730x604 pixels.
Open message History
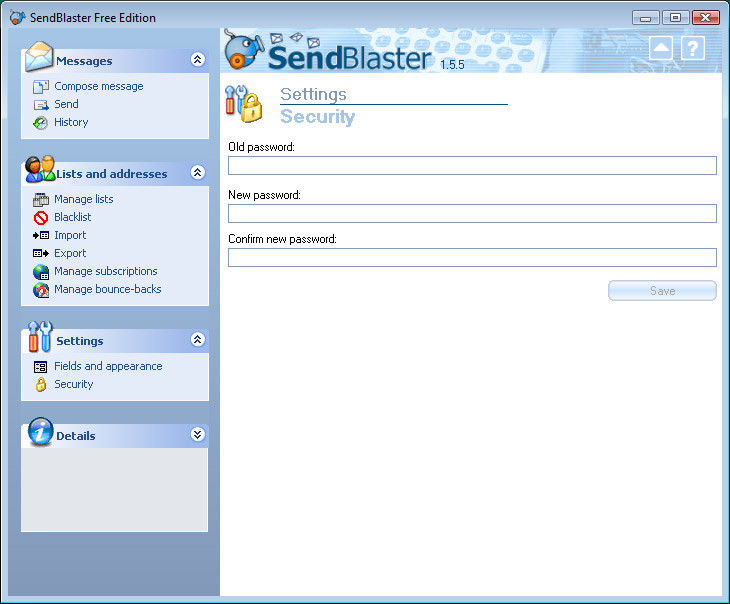point(71,122)
